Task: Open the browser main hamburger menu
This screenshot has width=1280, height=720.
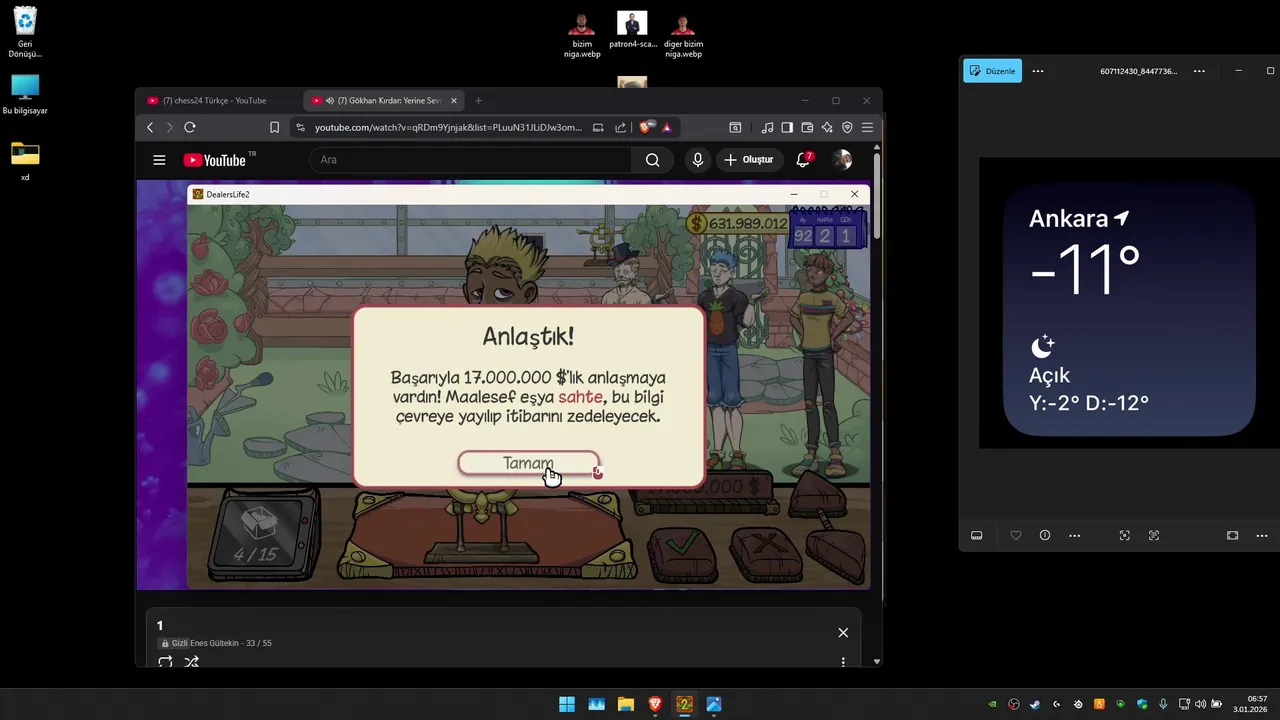Action: tap(867, 128)
